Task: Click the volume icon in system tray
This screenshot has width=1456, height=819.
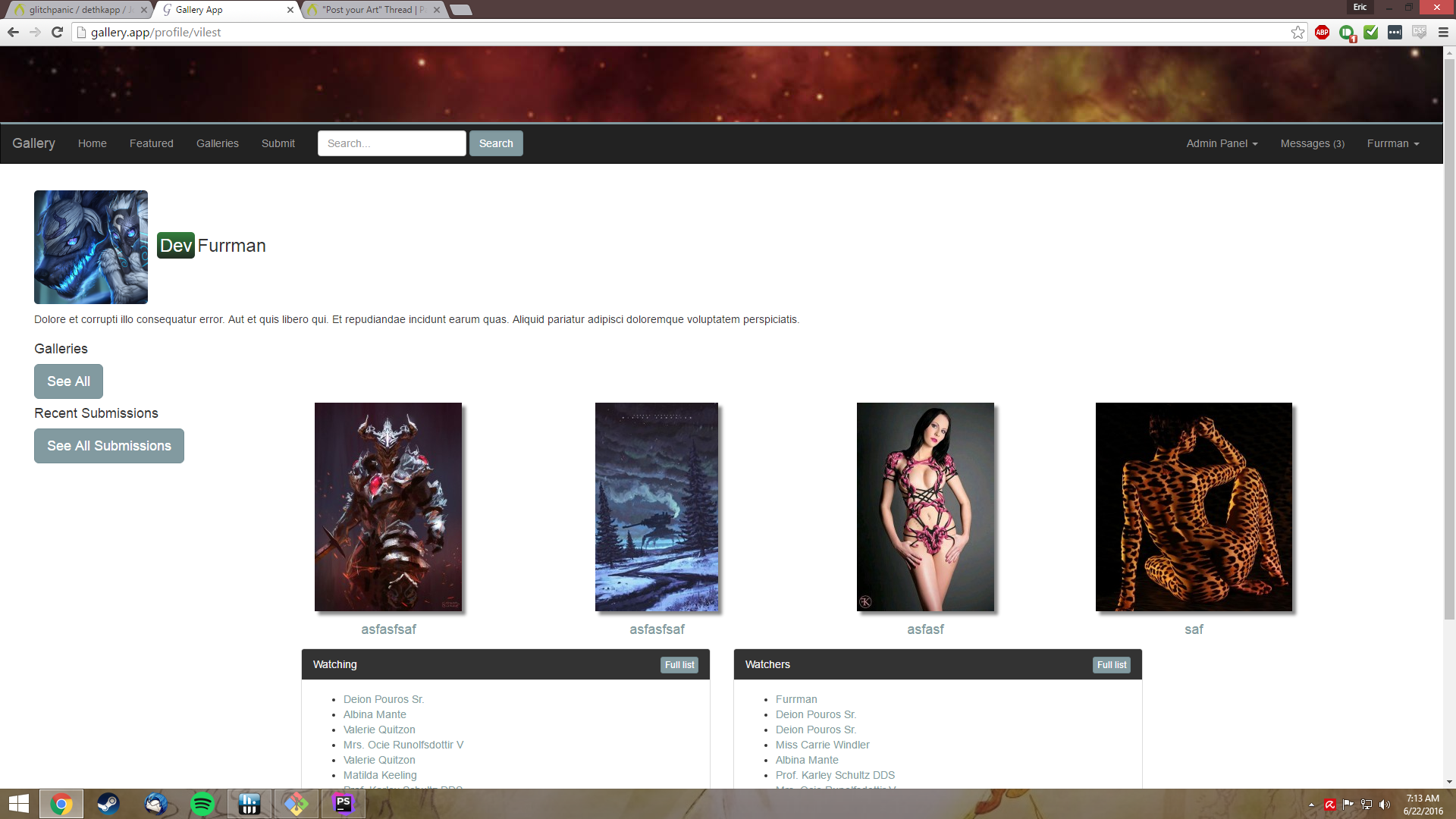Action: tap(1385, 805)
